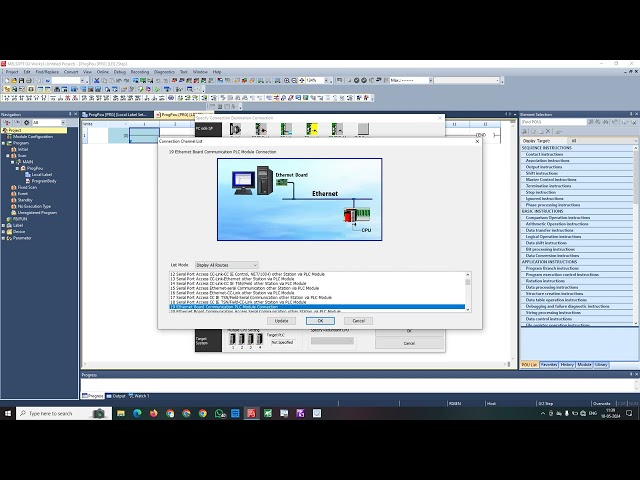Click the connection route list vertical scrollbar
The image size is (640, 480).
468,292
